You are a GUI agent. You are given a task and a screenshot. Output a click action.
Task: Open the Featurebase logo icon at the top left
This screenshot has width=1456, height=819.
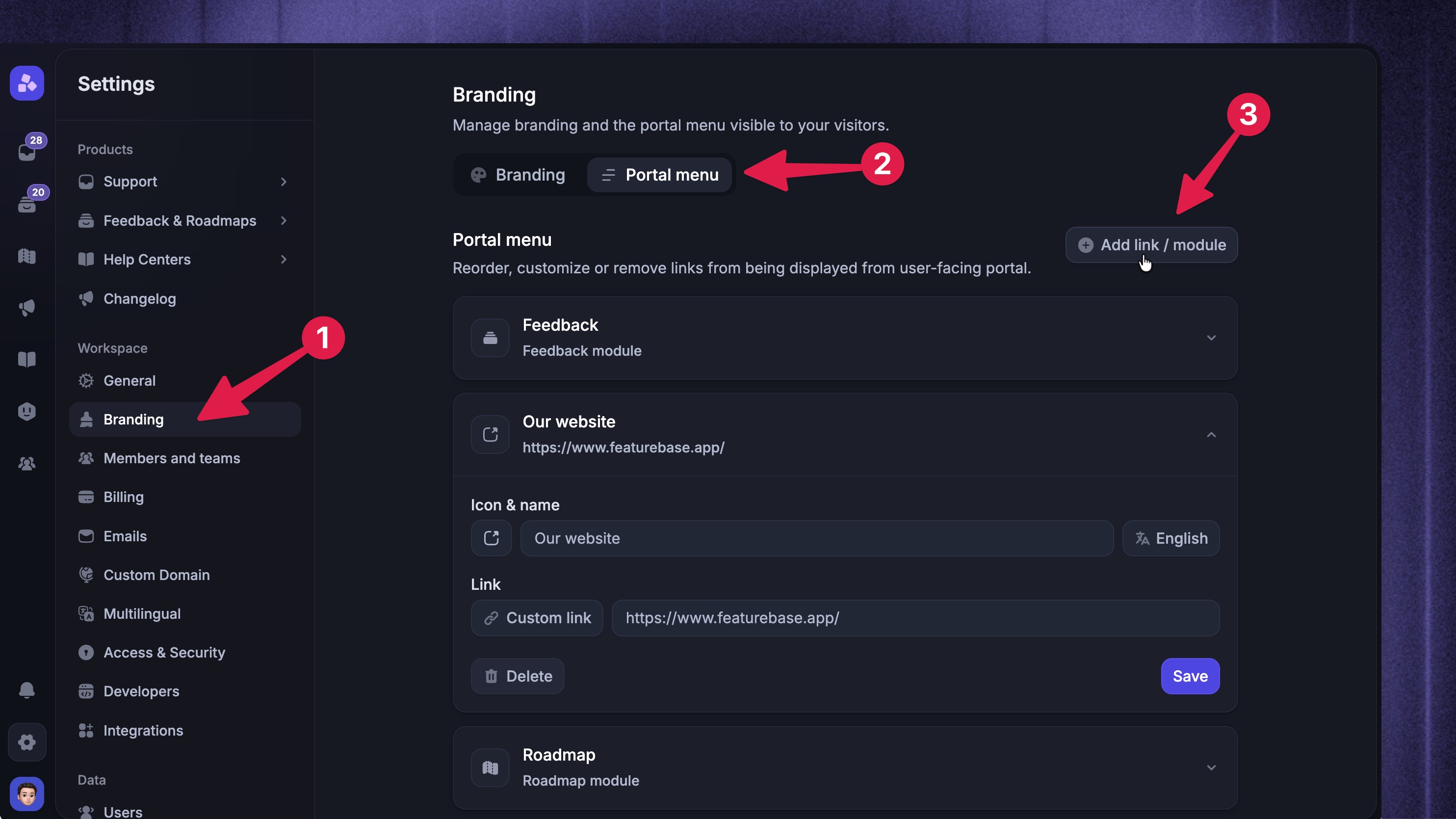(26, 83)
